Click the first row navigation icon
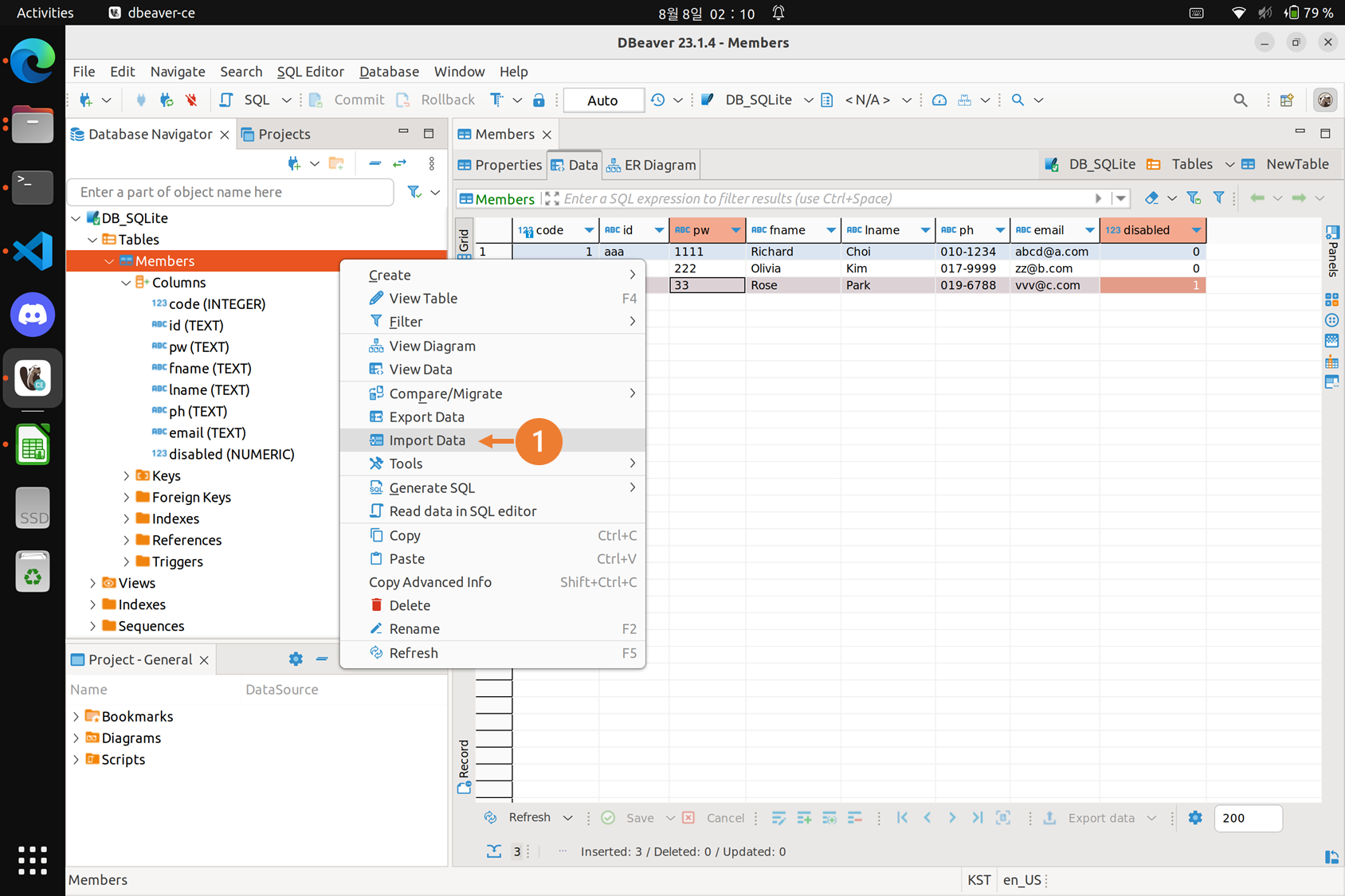 (902, 818)
